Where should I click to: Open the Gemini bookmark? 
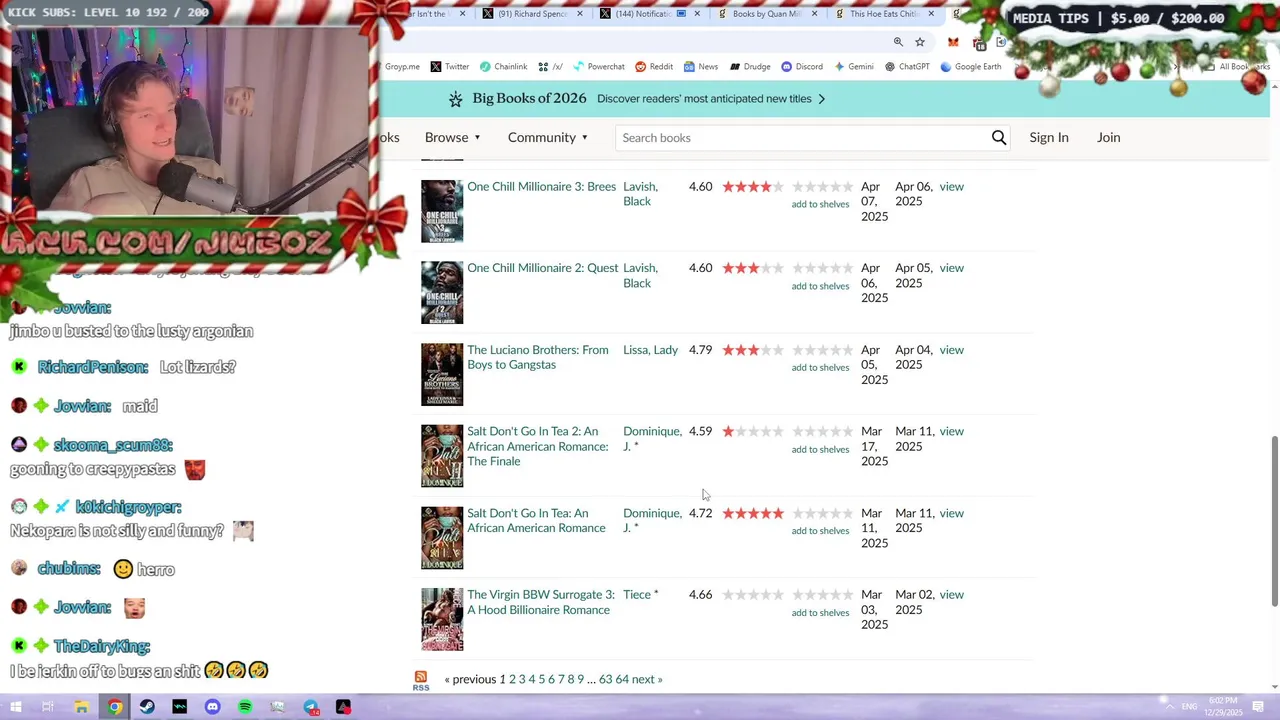pos(853,67)
